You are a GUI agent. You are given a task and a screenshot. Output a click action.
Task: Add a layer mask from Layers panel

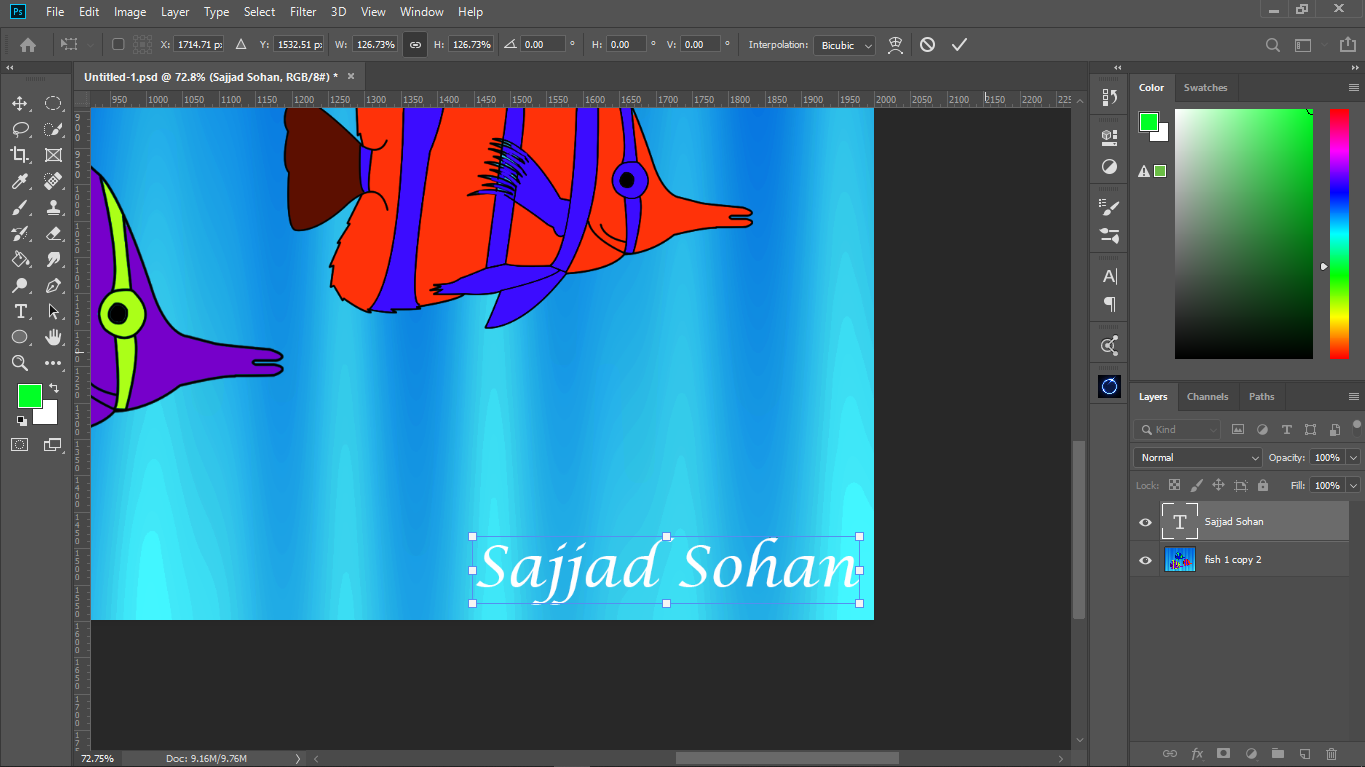1223,753
